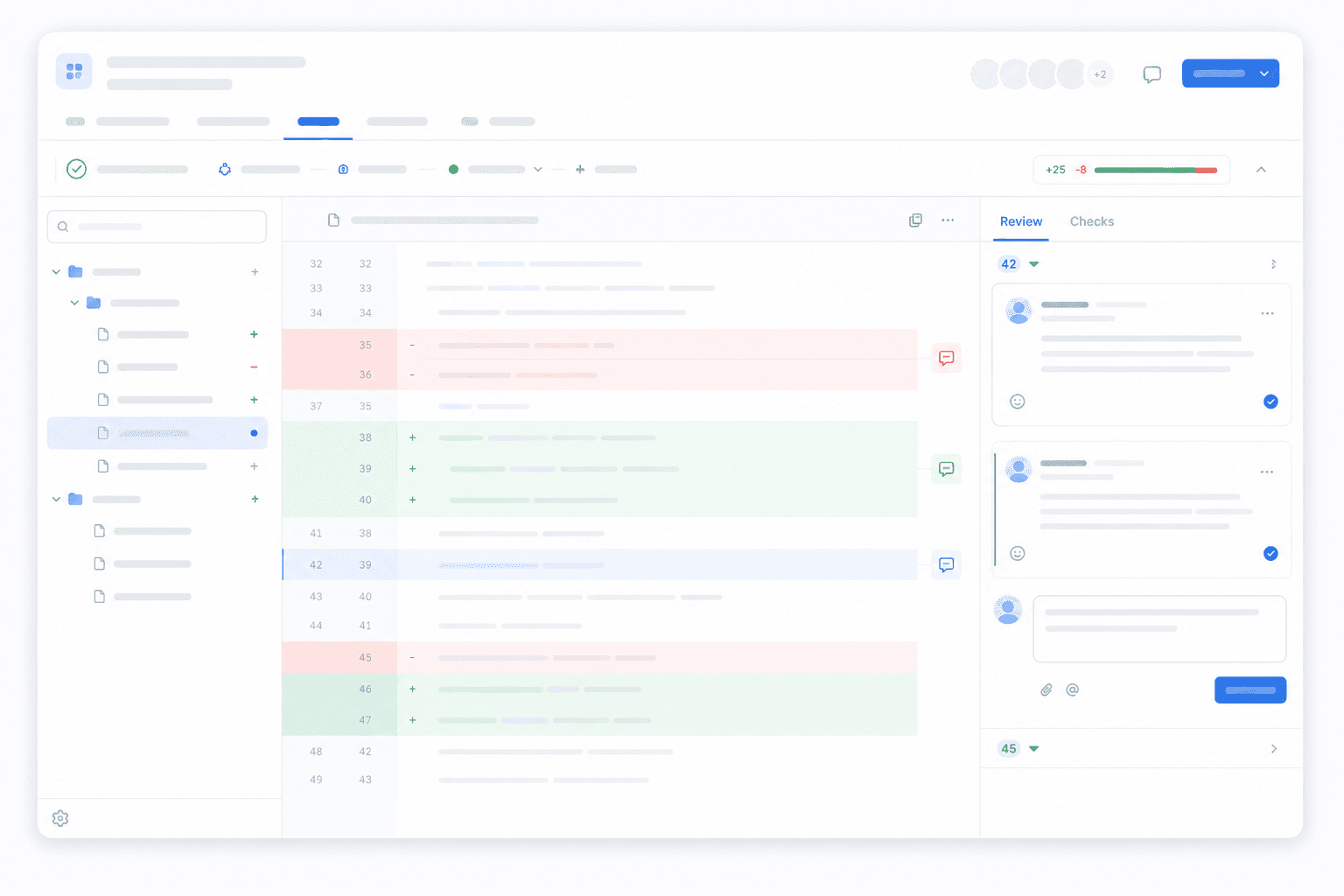The width and height of the screenshot is (1344, 896).
Task: Add an emoji reaction to the first comment
Action: coord(1018,402)
